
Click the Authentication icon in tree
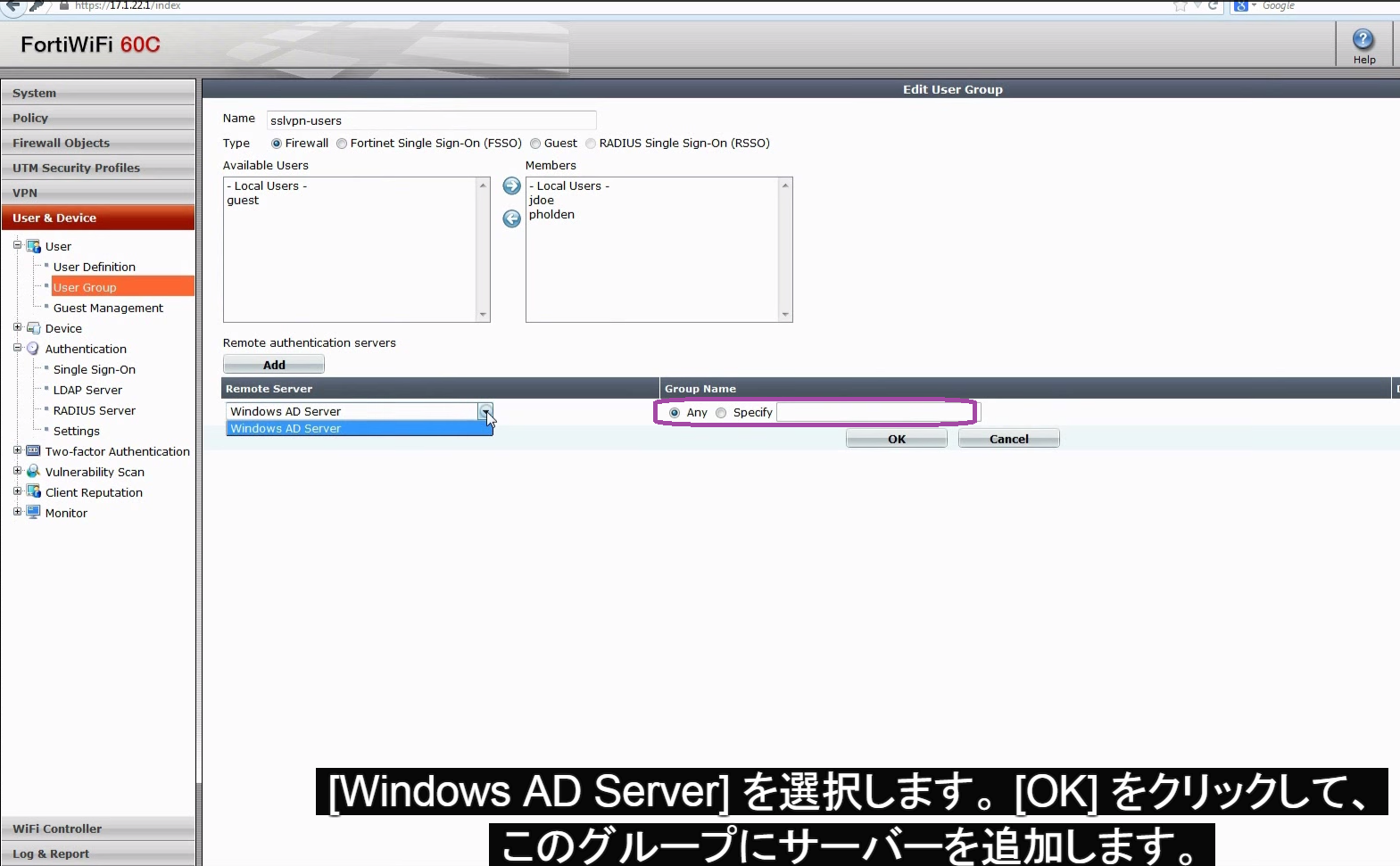pos(34,349)
